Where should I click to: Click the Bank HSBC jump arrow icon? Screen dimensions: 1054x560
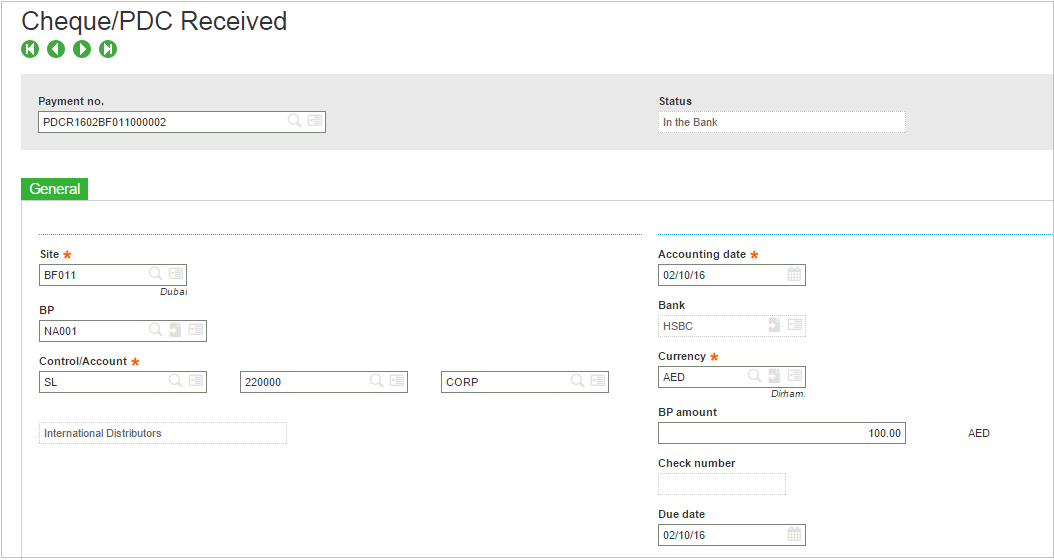[774, 325]
